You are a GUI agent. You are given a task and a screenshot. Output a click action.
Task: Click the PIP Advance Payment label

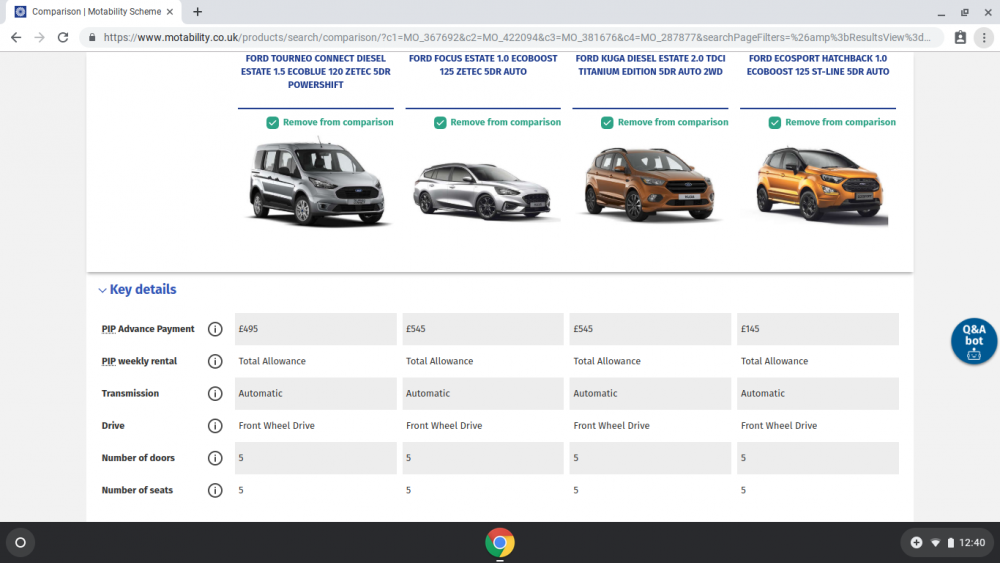pyautogui.click(x=148, y=329)
